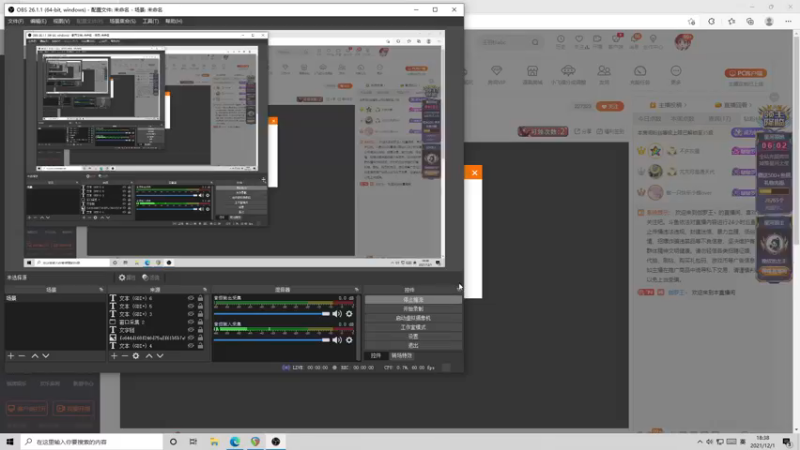Open the Windows Start menu
Screen dimensions: 800x450
(10, 442)
